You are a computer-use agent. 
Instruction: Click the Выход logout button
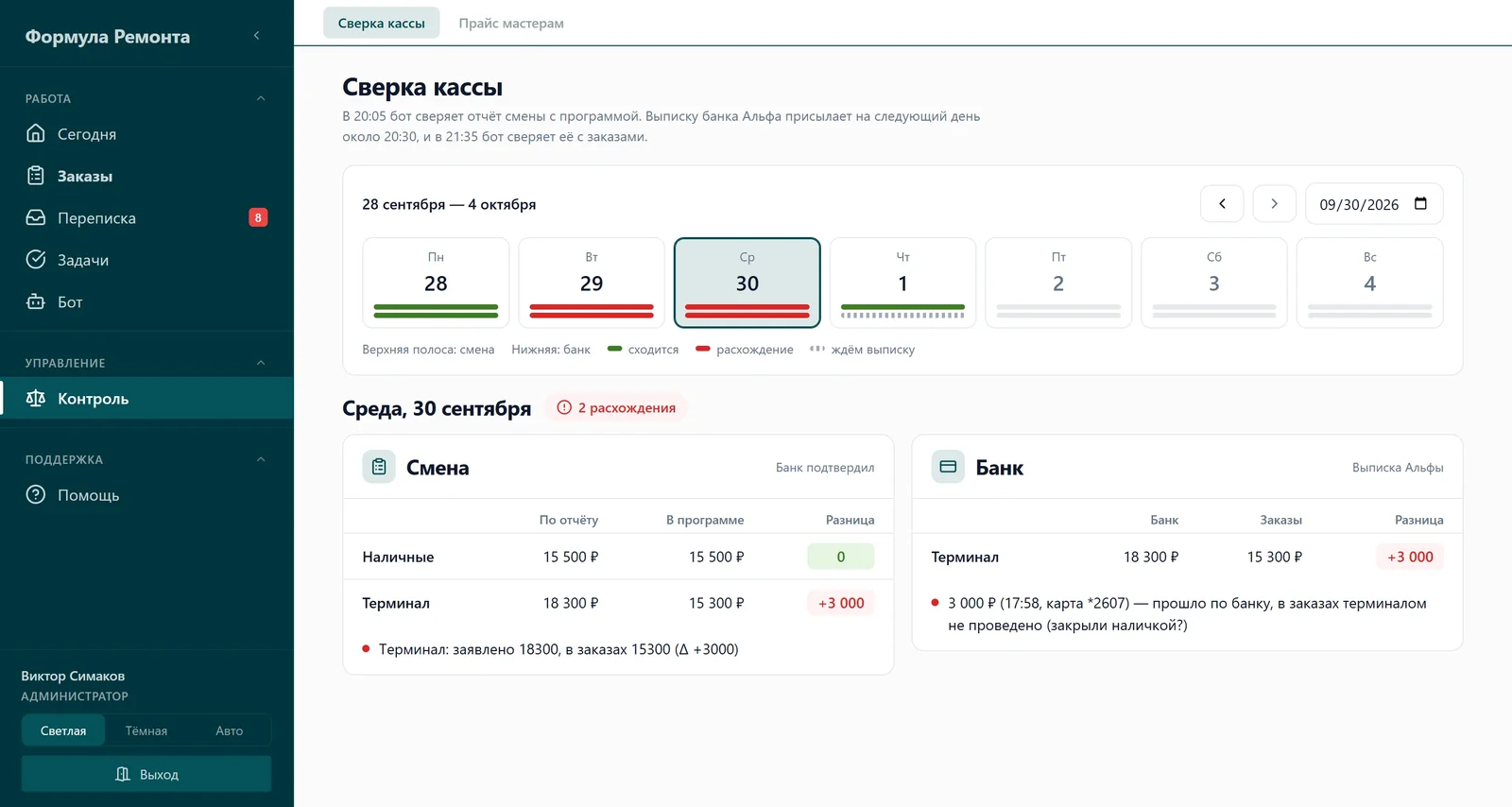coord(146,774)
